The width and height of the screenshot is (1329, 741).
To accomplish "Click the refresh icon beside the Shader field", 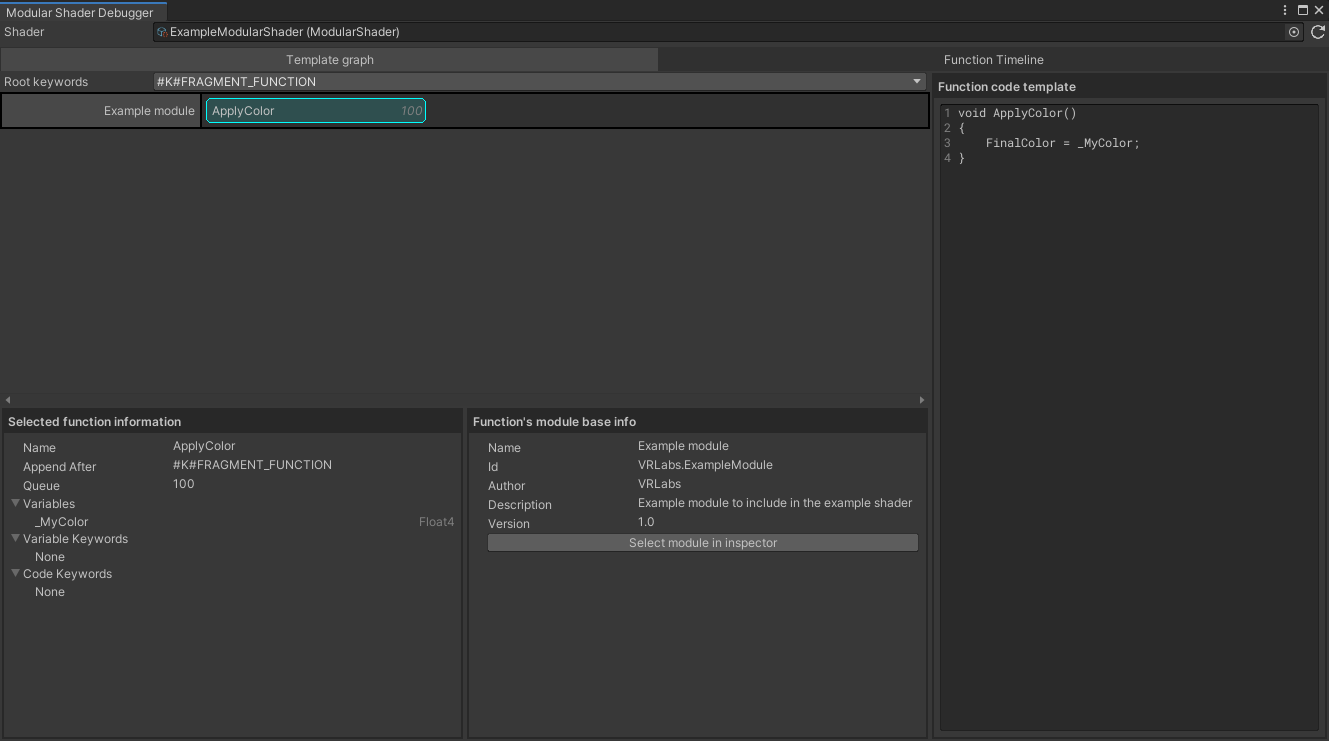I will pyautogui.click(x=1317, y=32).
